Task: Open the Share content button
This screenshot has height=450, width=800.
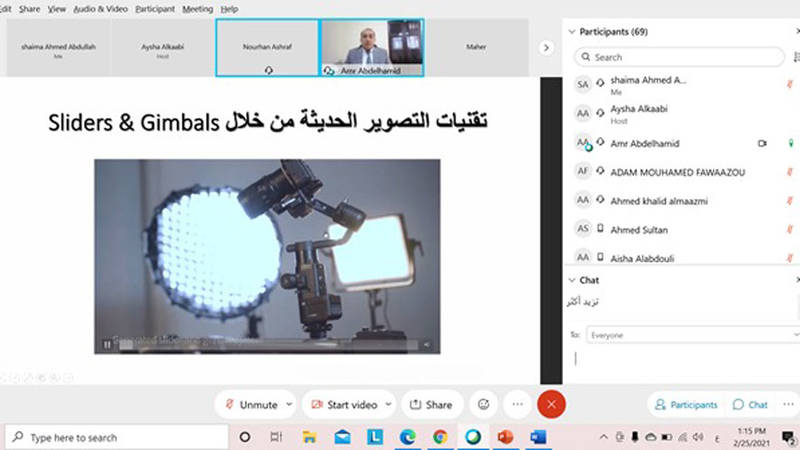Action: [x=430, y=405]
